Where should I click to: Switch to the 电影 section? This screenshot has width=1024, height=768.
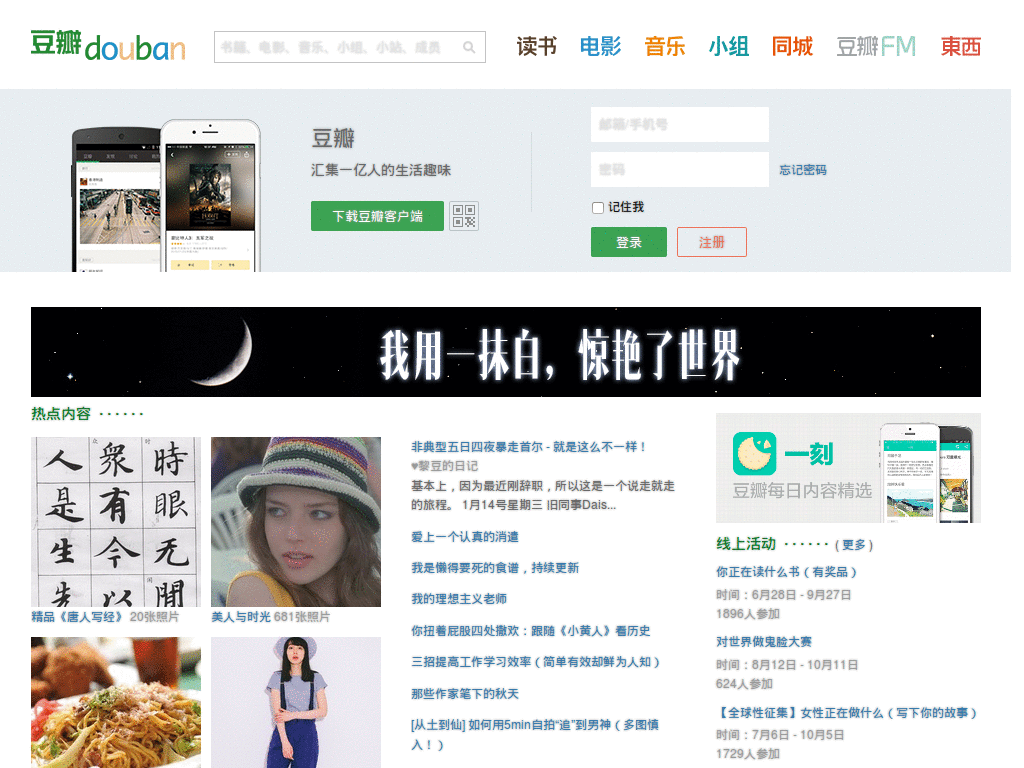tap(600, 46)
